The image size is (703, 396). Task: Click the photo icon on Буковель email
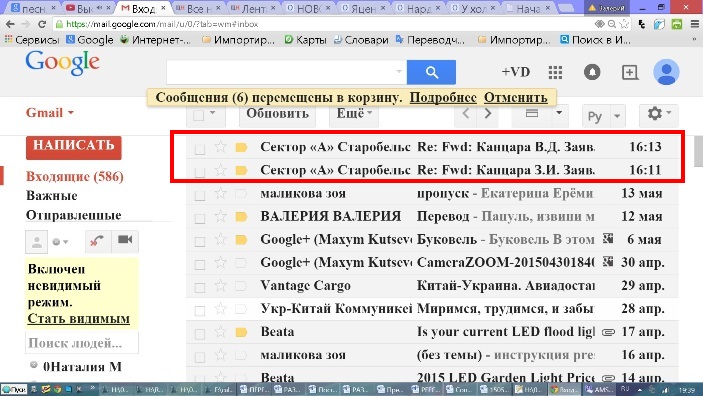tap(608, 239)
